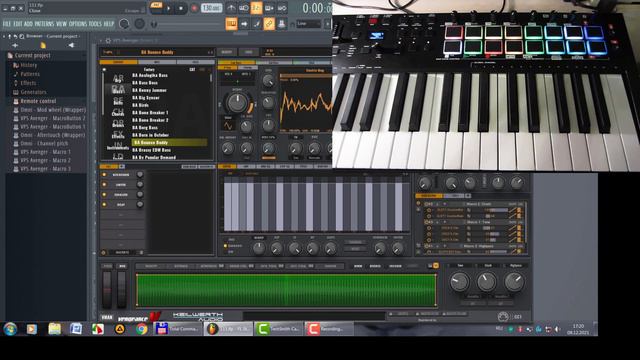Screen dimensions: 640x360
Task: Select the preset 'BA Analogika Bass'
Action: (150, 76)
